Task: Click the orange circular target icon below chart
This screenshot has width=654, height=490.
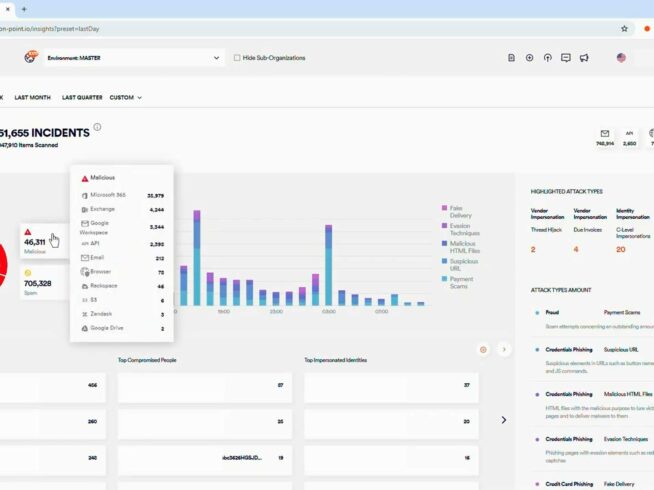Action: point(483,349)
